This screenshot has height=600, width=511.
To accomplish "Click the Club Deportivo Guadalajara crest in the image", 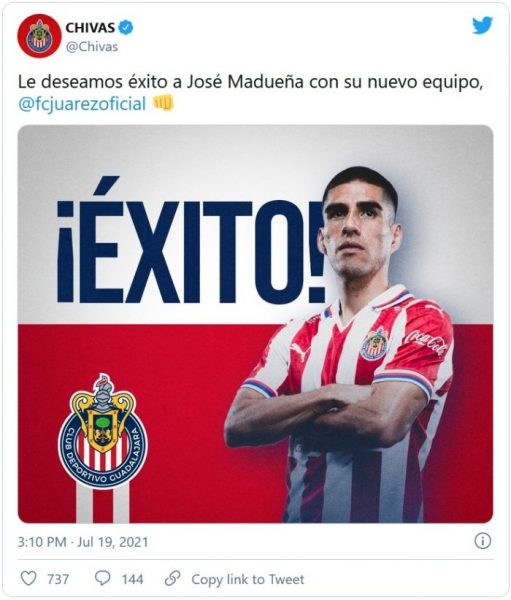I will 103,431.
